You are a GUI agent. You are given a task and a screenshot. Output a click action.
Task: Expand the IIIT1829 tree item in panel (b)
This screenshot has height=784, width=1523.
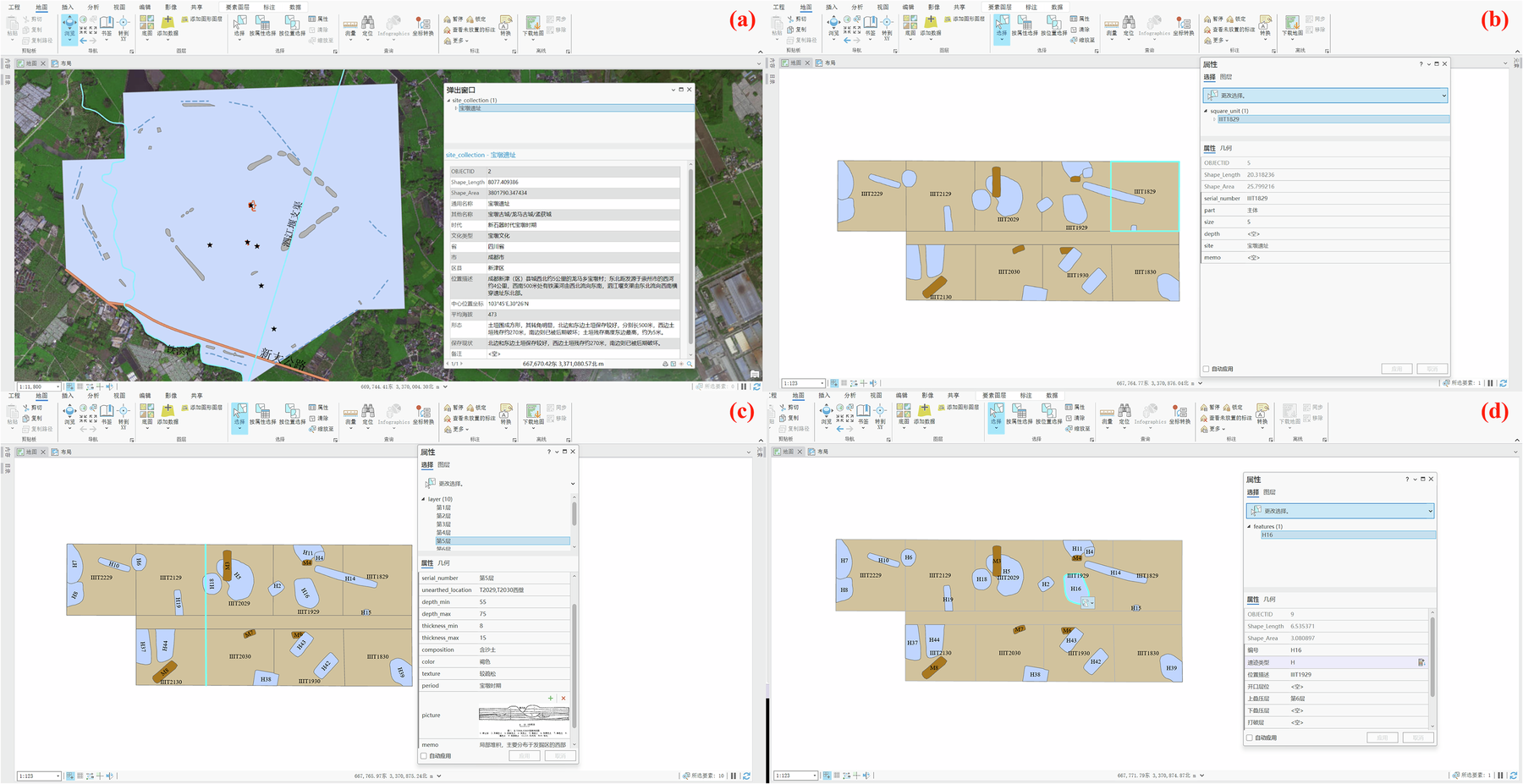[x=1214, y=119]
